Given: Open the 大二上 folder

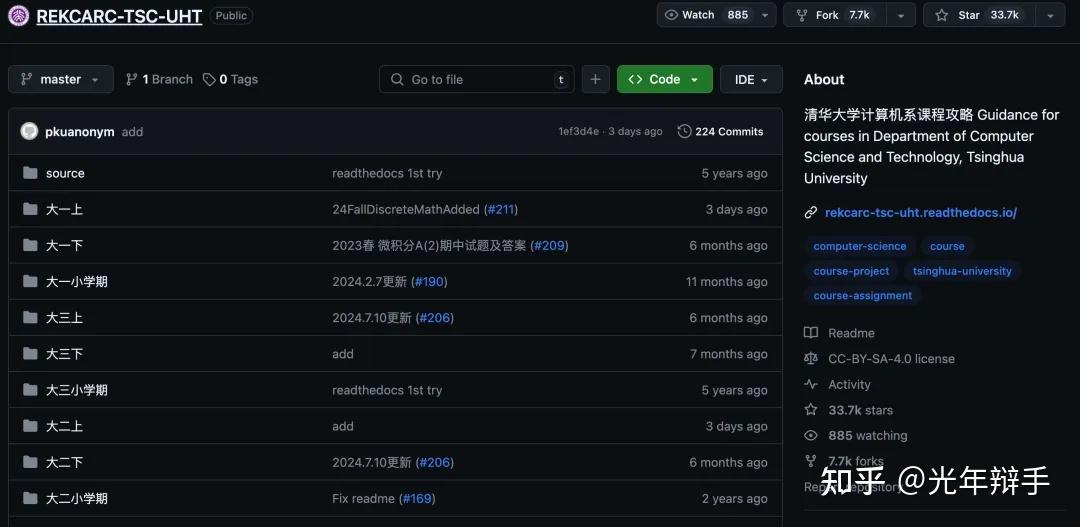Looking at the screenshot, I should pyautogui.click(x=65, y=426).
